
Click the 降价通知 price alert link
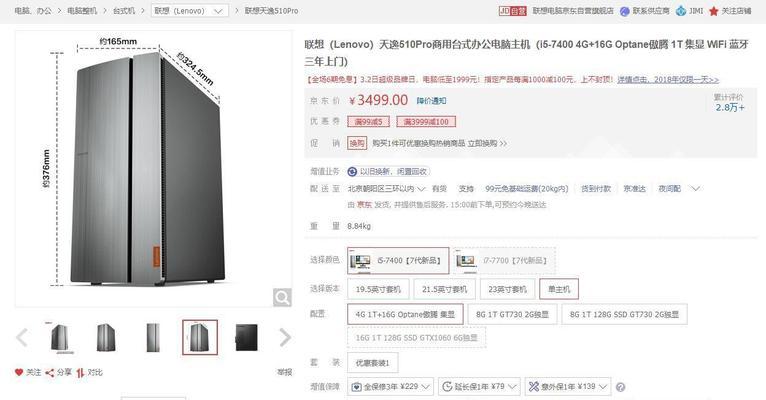431,101
